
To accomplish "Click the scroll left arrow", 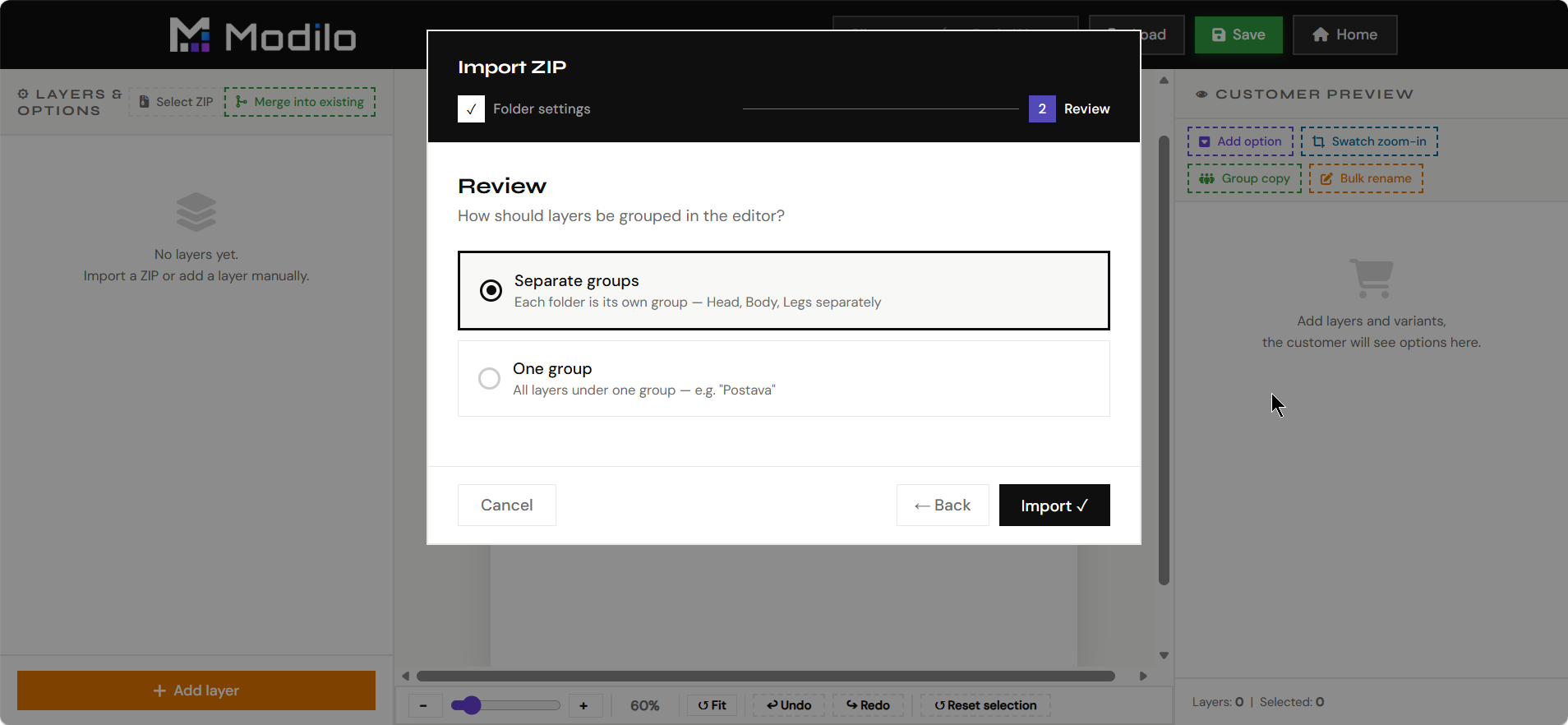I will 405,676.
